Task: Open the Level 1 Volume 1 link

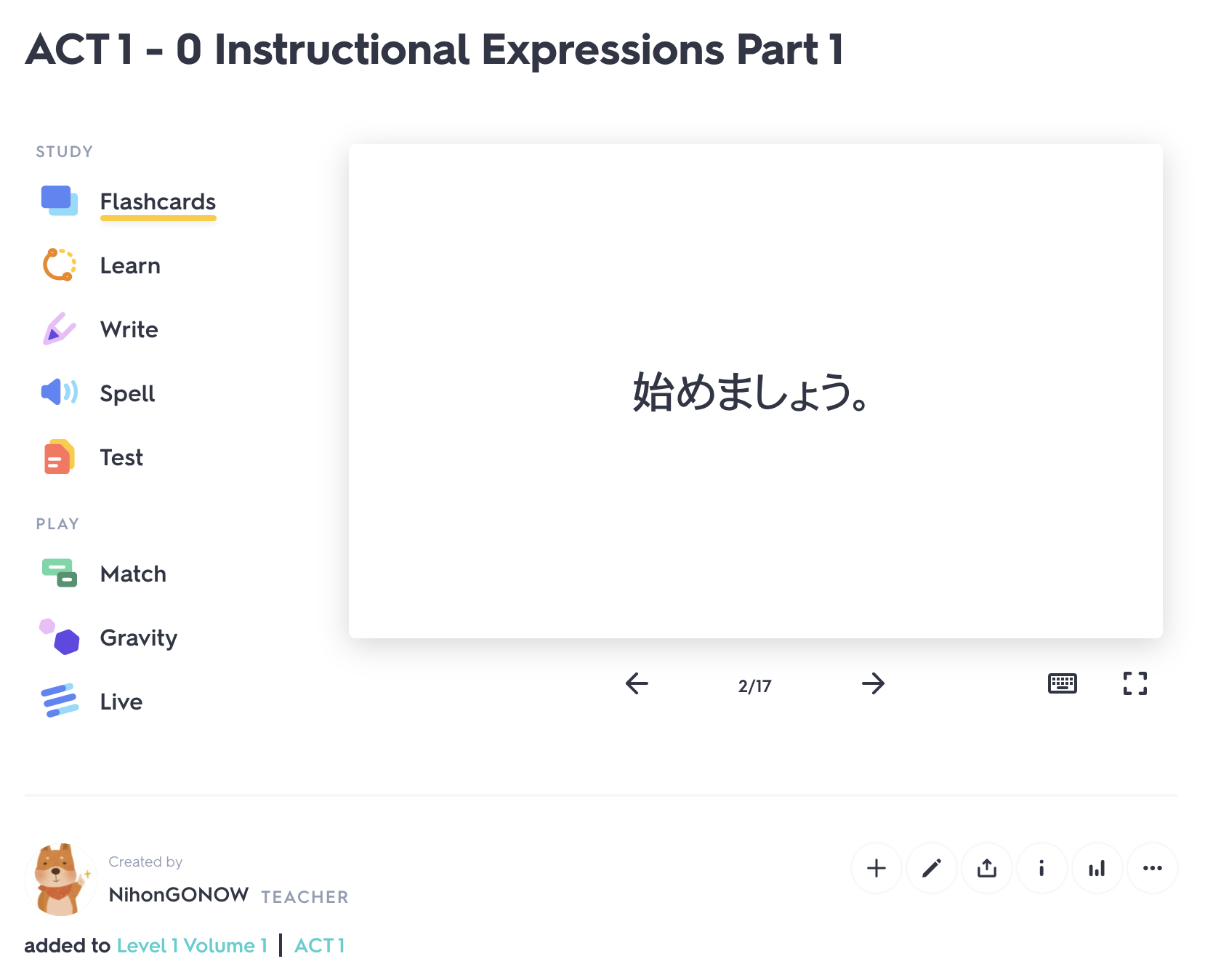Action: pos(191,945)
